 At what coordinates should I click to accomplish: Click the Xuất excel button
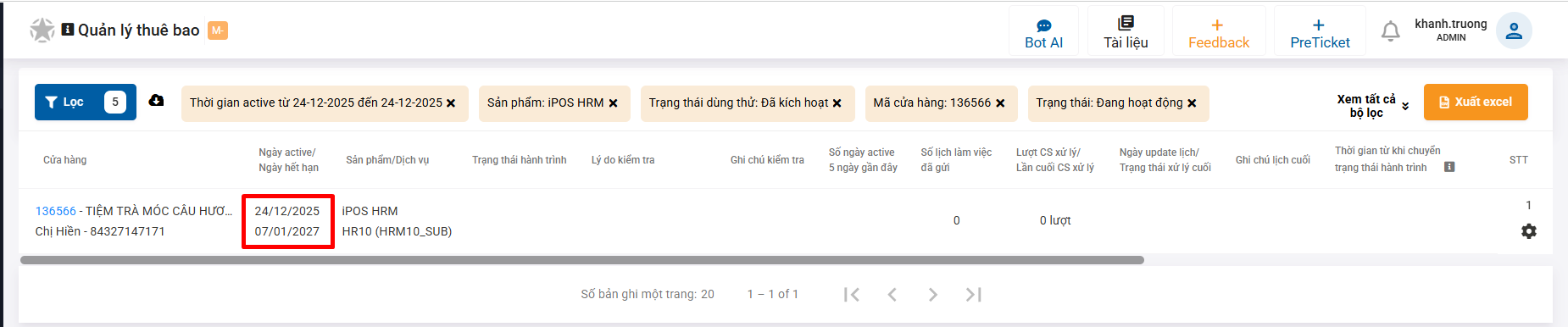click(1476, 102)
